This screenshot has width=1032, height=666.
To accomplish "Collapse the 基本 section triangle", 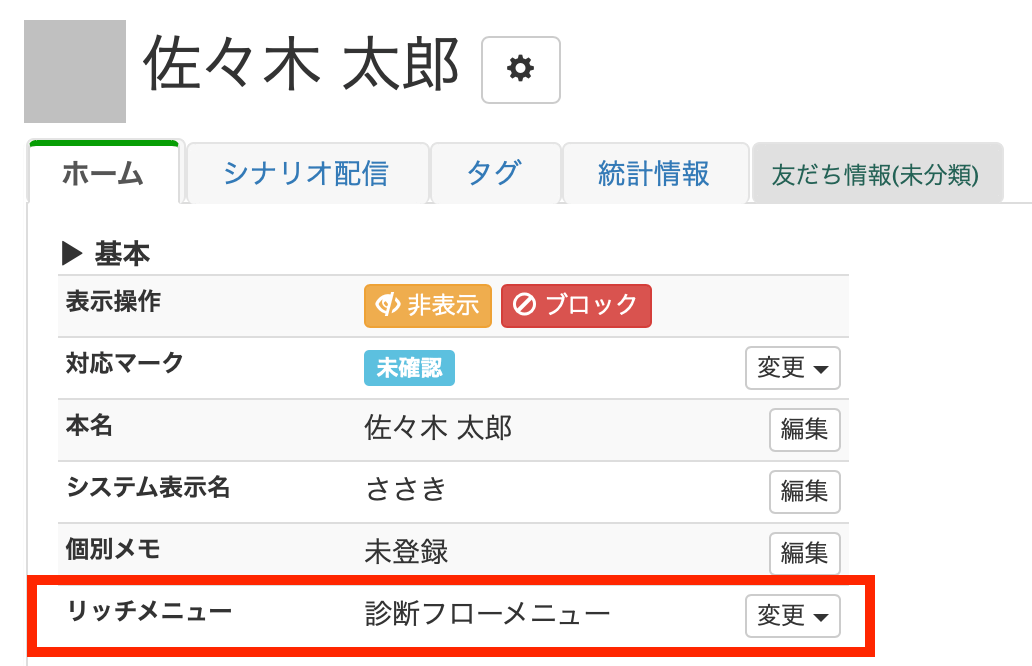I will coord(72,254).
